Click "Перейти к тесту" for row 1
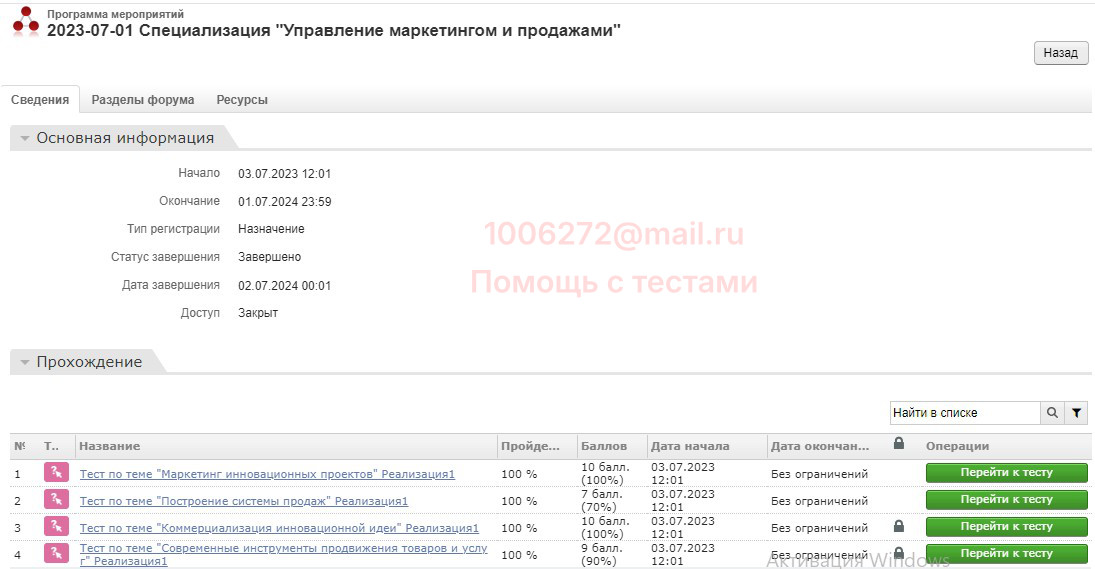 coord(1006,473)
